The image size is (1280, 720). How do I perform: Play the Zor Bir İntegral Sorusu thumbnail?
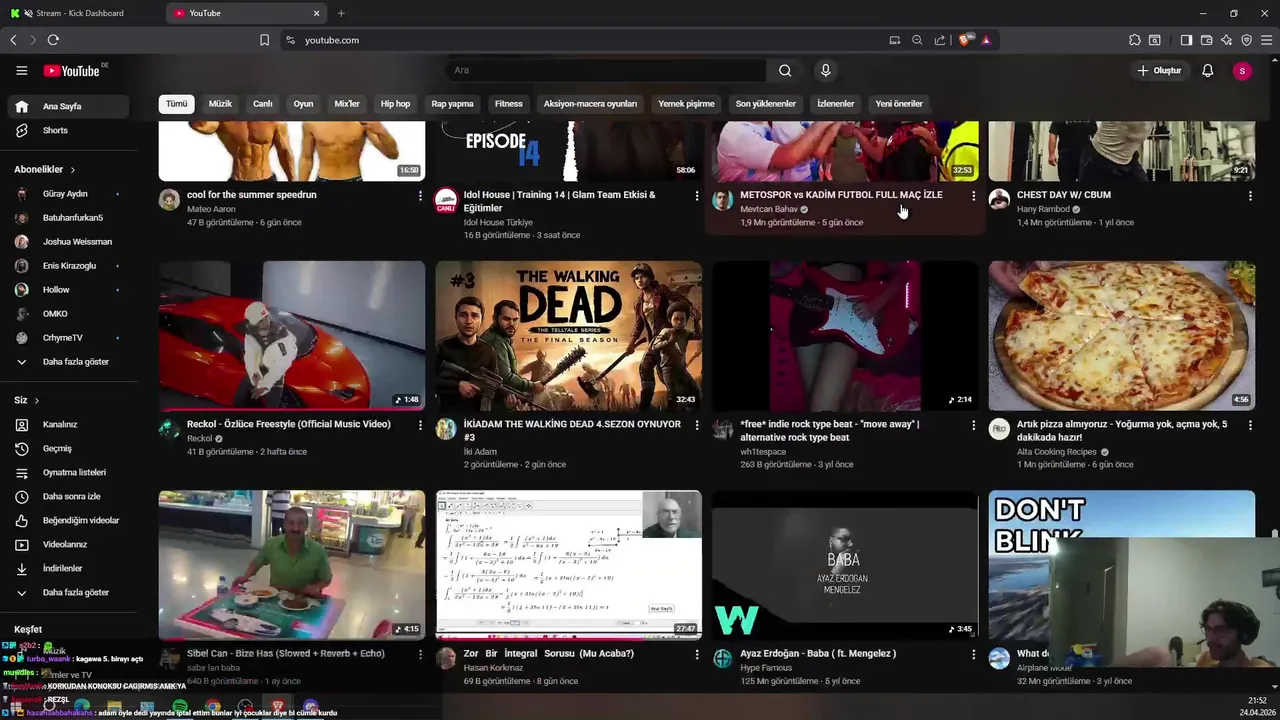coord(568,565)
